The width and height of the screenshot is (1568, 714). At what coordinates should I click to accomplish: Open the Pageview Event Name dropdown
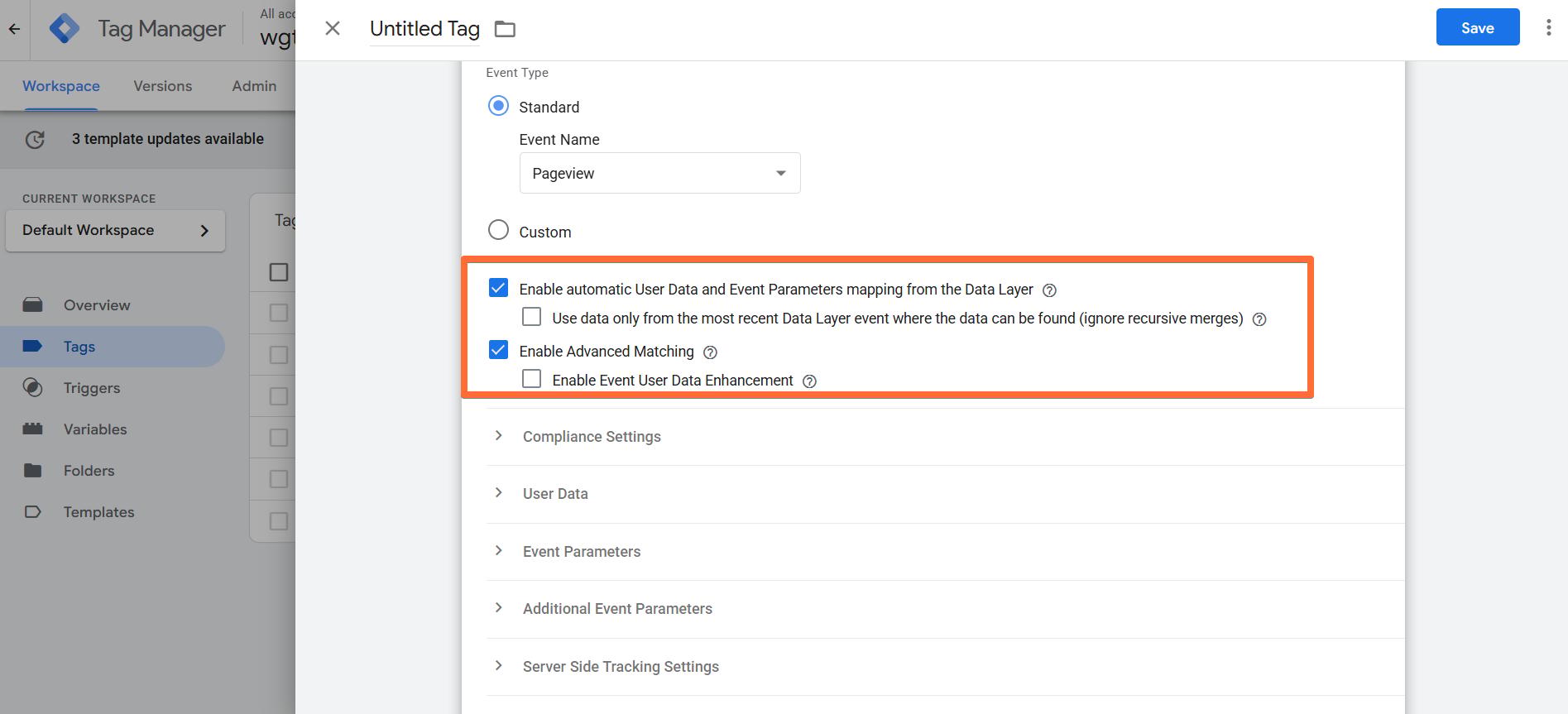tap(659, 173)
